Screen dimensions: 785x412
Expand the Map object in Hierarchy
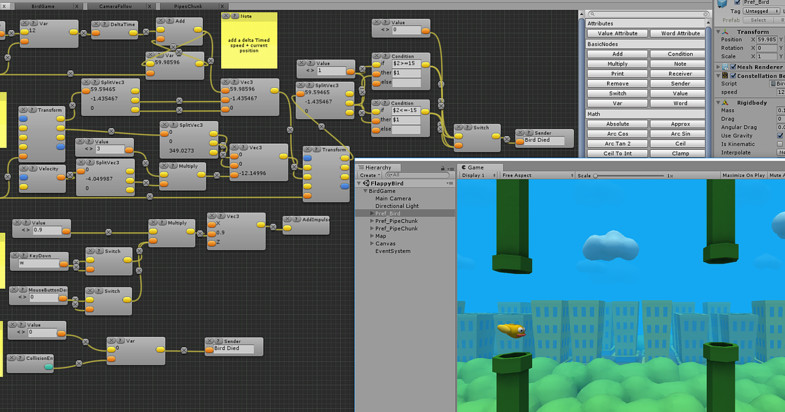[371, 236]
